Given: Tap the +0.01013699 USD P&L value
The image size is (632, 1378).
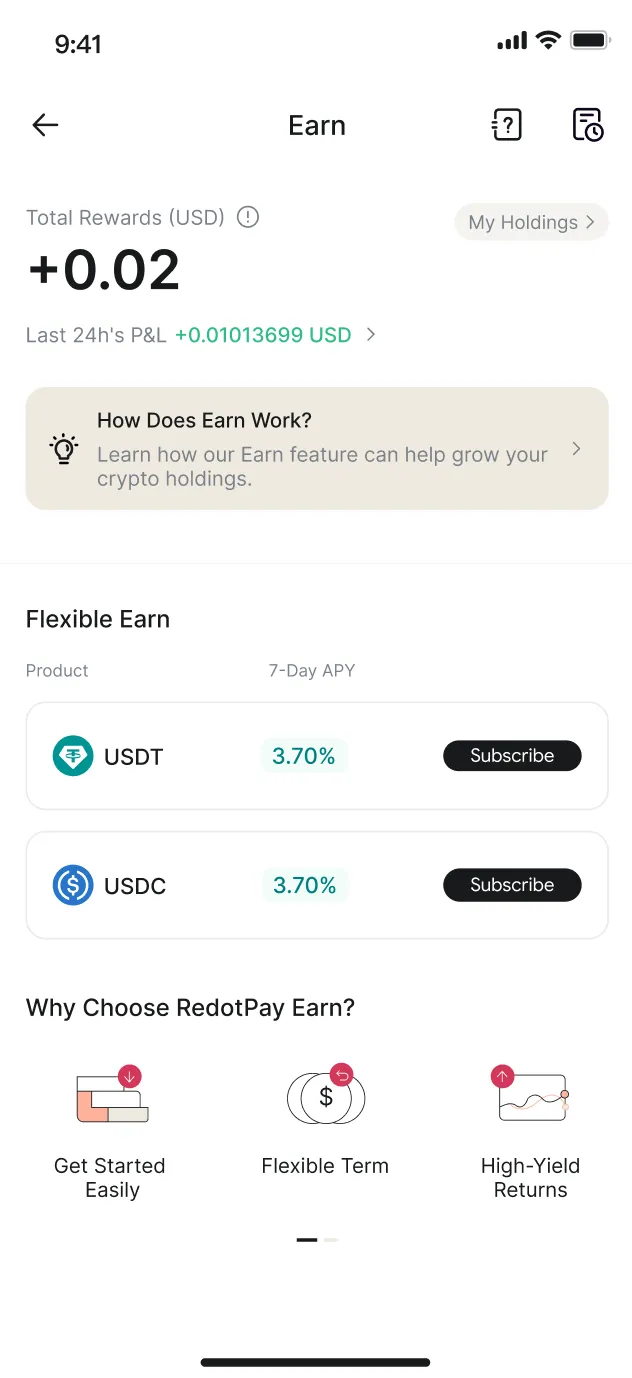Looking at the screenshot, I should point(263,335).
